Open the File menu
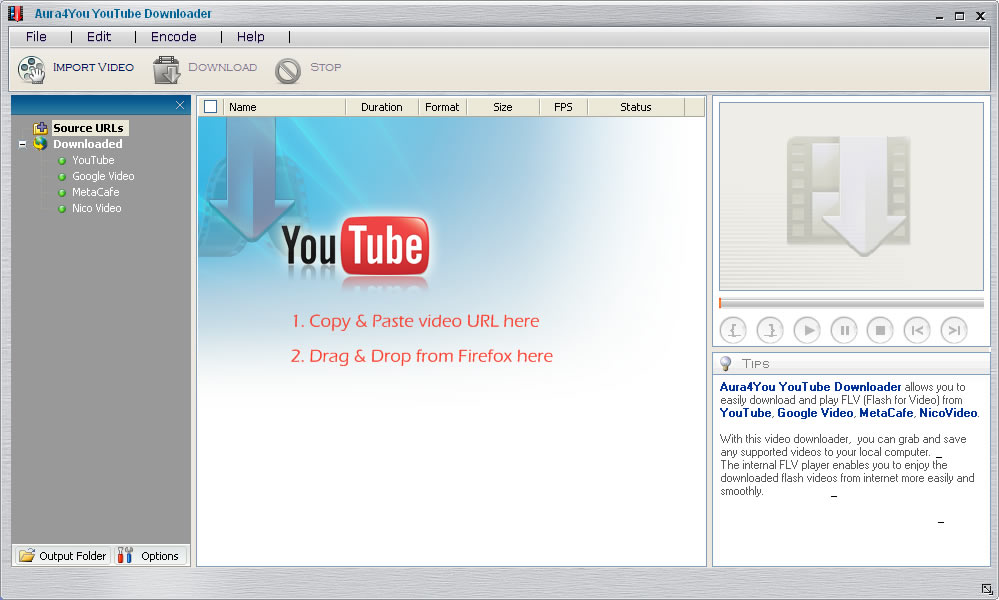Image resolution: width=999 pixels, height=600 pixels. [36, 37]
